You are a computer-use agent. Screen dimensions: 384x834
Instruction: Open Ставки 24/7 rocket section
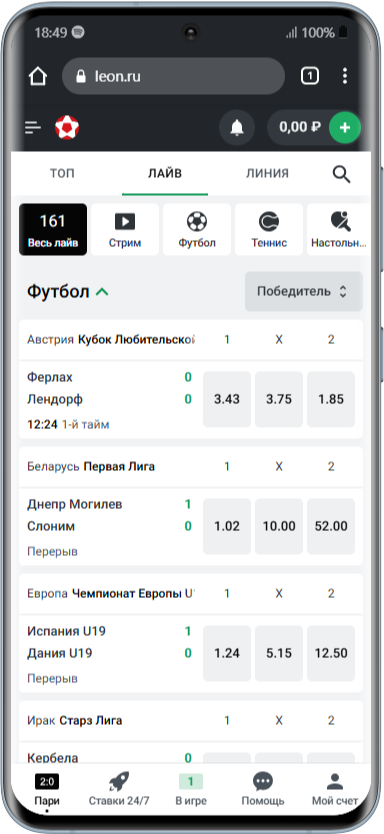pos(119,789)
